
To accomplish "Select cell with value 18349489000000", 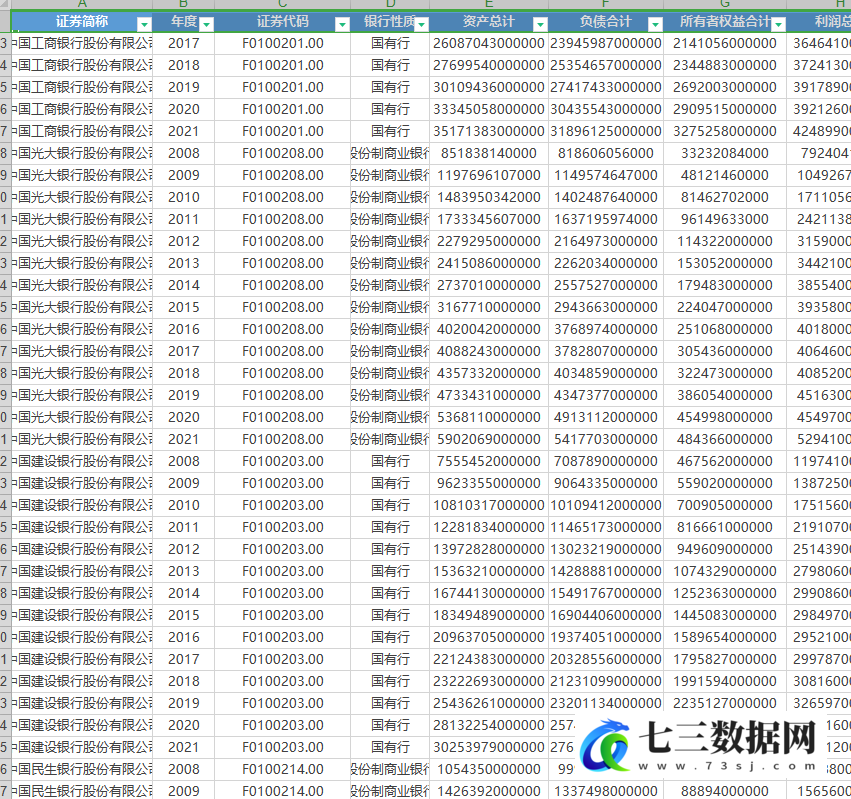I will 488,615.
